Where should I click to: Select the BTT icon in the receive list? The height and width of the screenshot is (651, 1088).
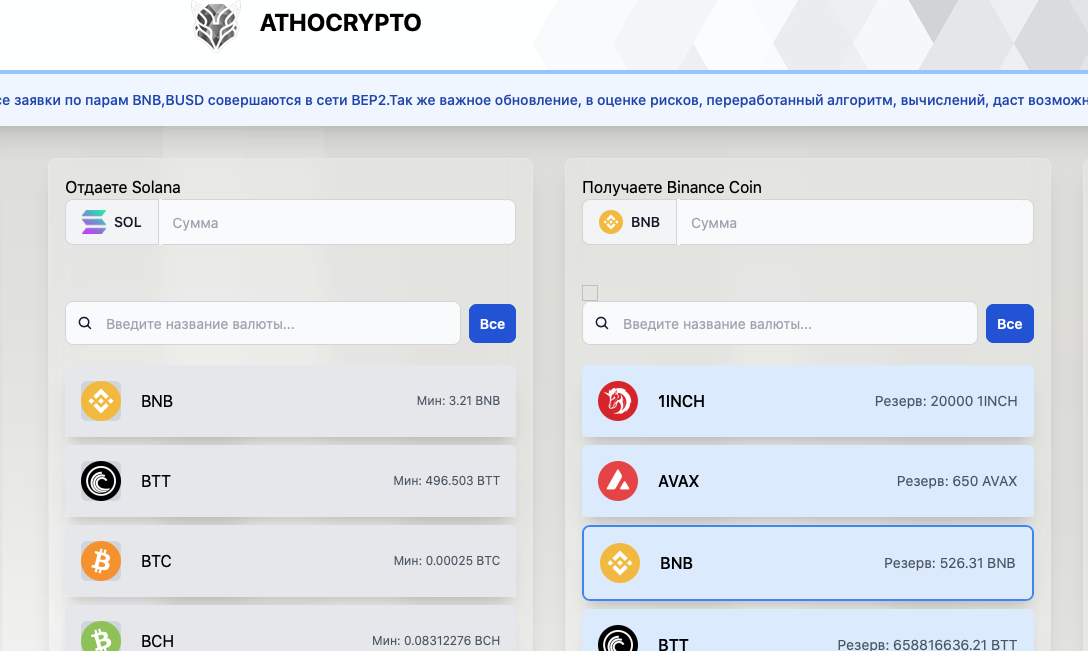tap(618, 639)
